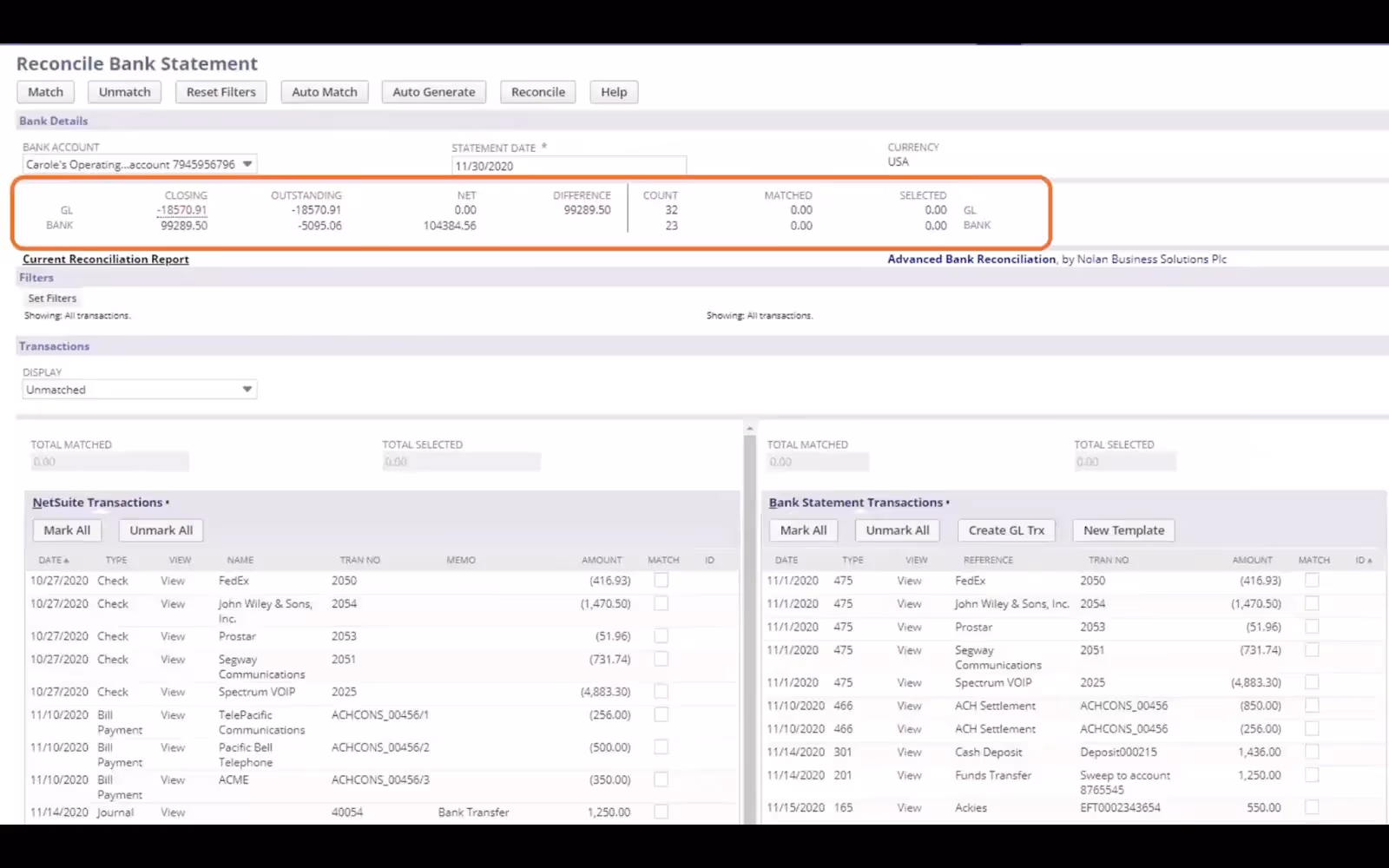Screen dimensions: 1389x868
Task: Open the Advanced Bank Reconciliation link
Action: coord(971,259)
